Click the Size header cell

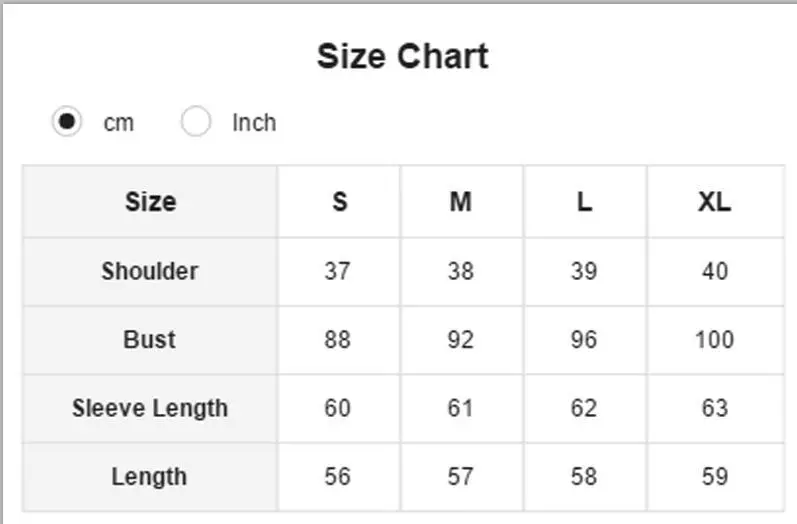pos(150,202)
